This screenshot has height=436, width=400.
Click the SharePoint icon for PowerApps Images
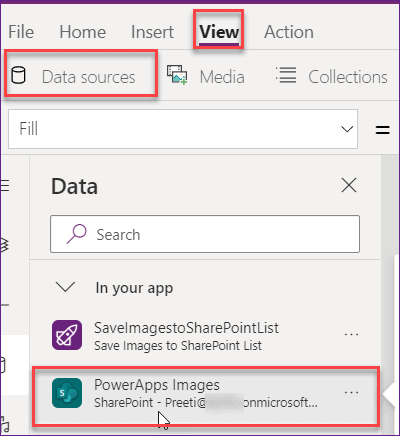click(67, 393)
